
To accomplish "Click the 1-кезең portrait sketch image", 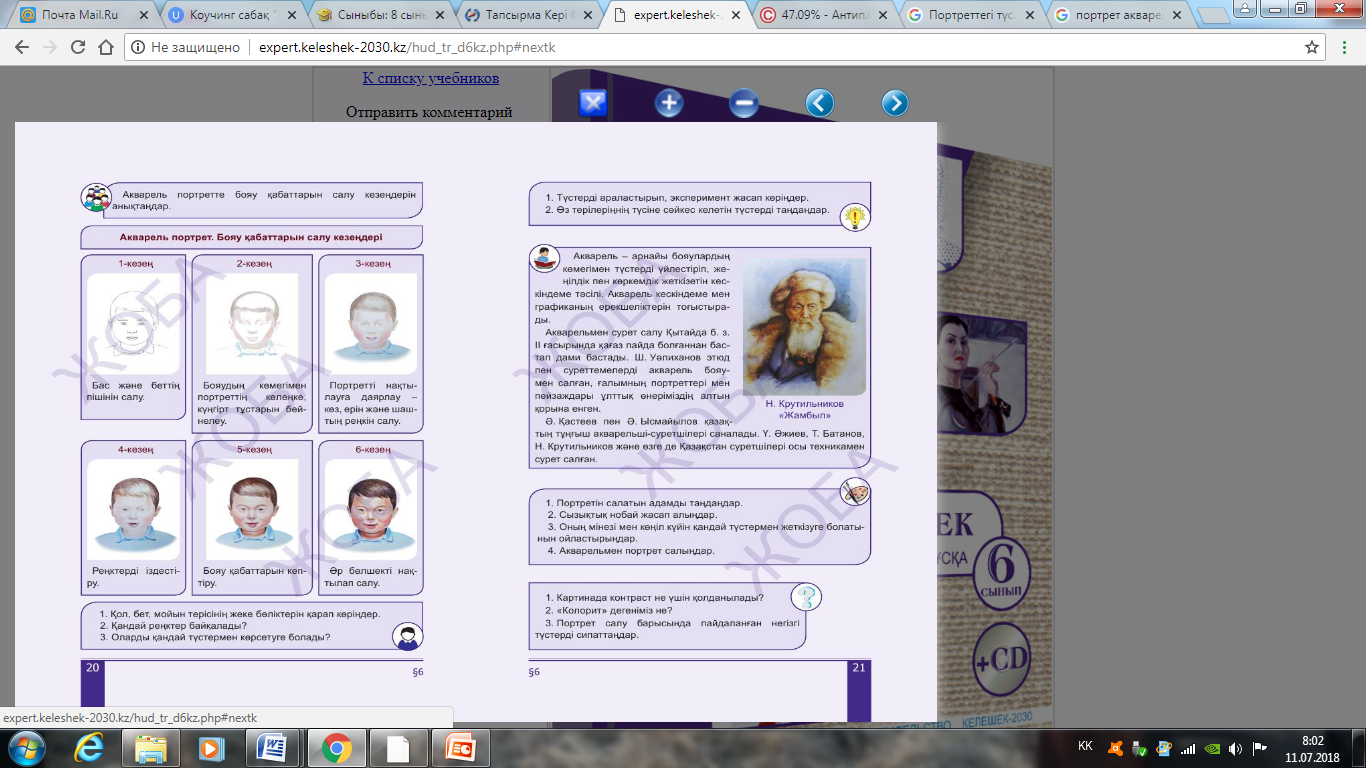I will coord(133,323).
